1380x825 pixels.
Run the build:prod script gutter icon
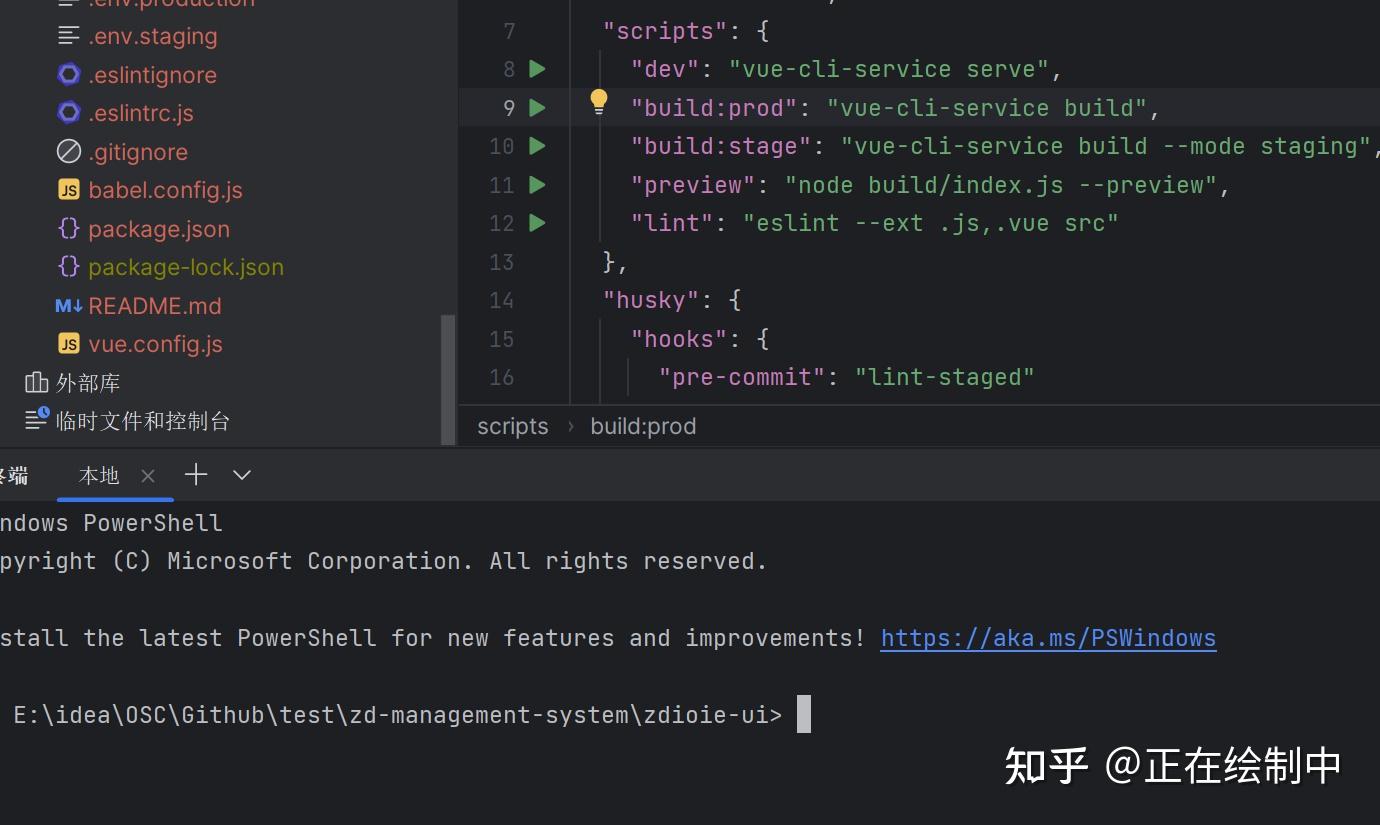tap(537, 108)
